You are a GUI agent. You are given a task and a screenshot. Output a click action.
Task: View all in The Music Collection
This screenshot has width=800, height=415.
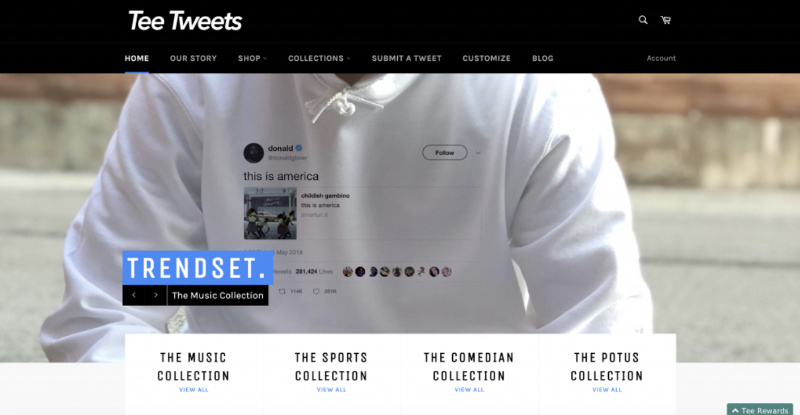pyautogui.click(x=193, y=389)
